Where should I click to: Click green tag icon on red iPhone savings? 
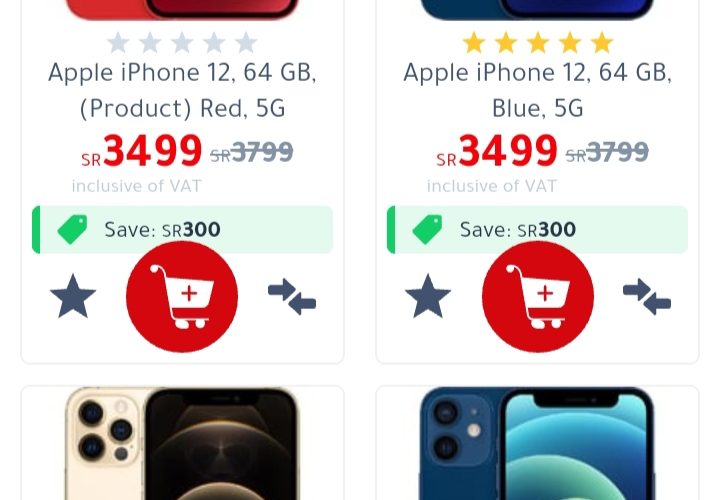click(x=72, y=229)
